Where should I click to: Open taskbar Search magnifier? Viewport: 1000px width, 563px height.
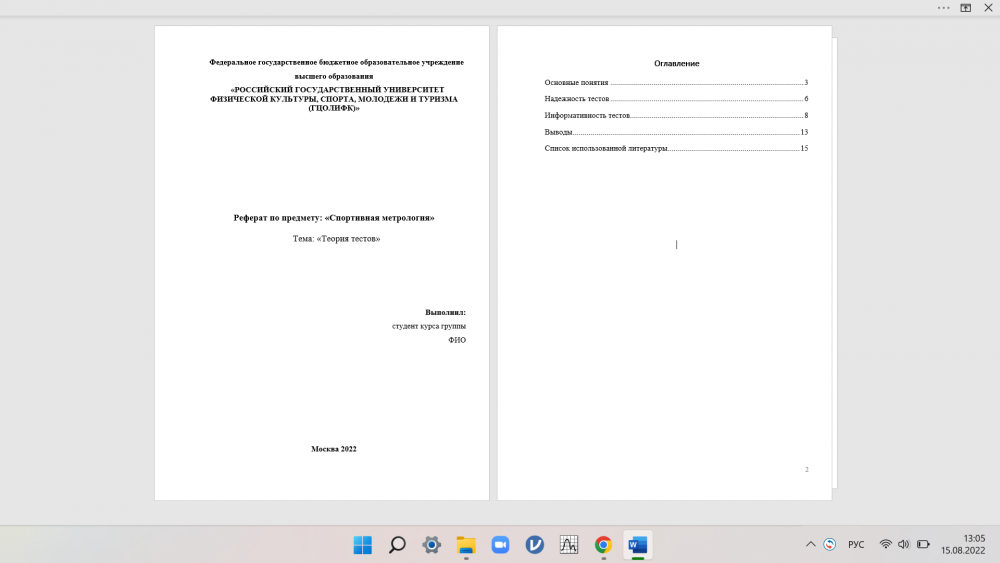coord(397,545)
